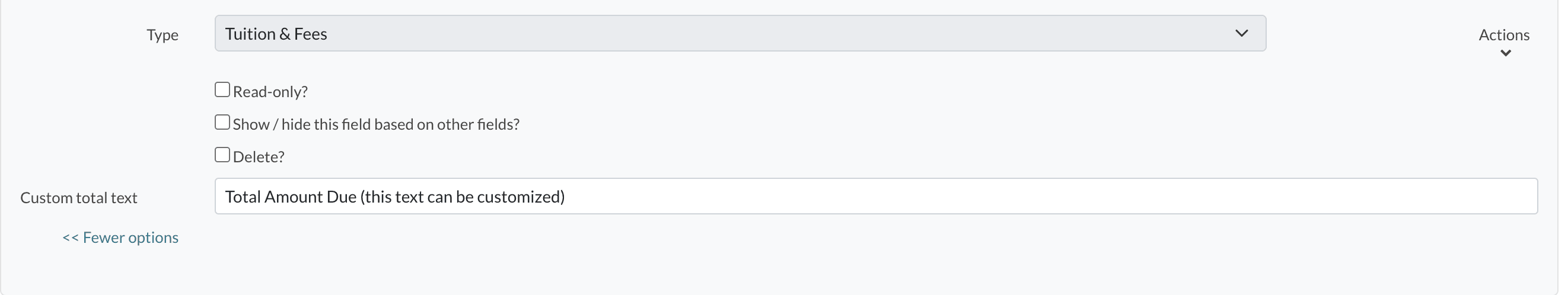This screenshot has height=295, width=1568.
Task: Click the "Custom total text" field label
Action: click(79, 198)
